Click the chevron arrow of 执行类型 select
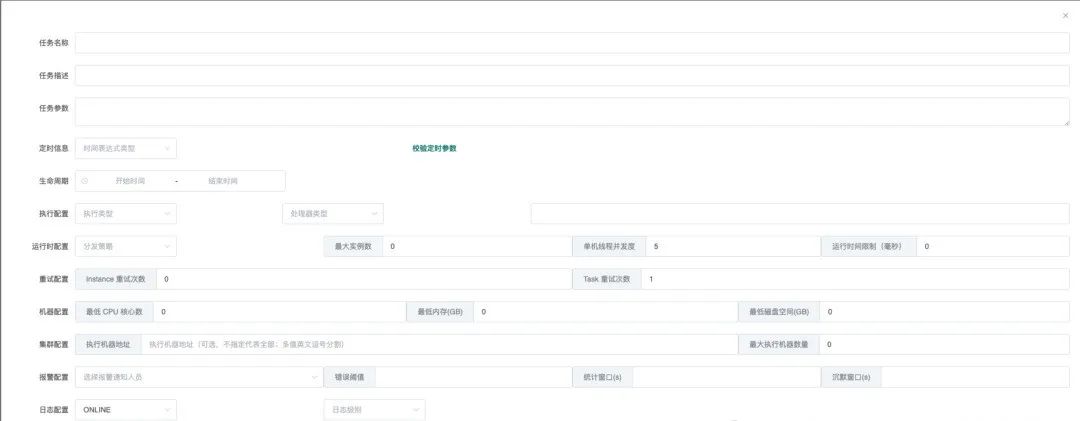1080x421 pixels. pyautogui.click(x=167, y=214)
